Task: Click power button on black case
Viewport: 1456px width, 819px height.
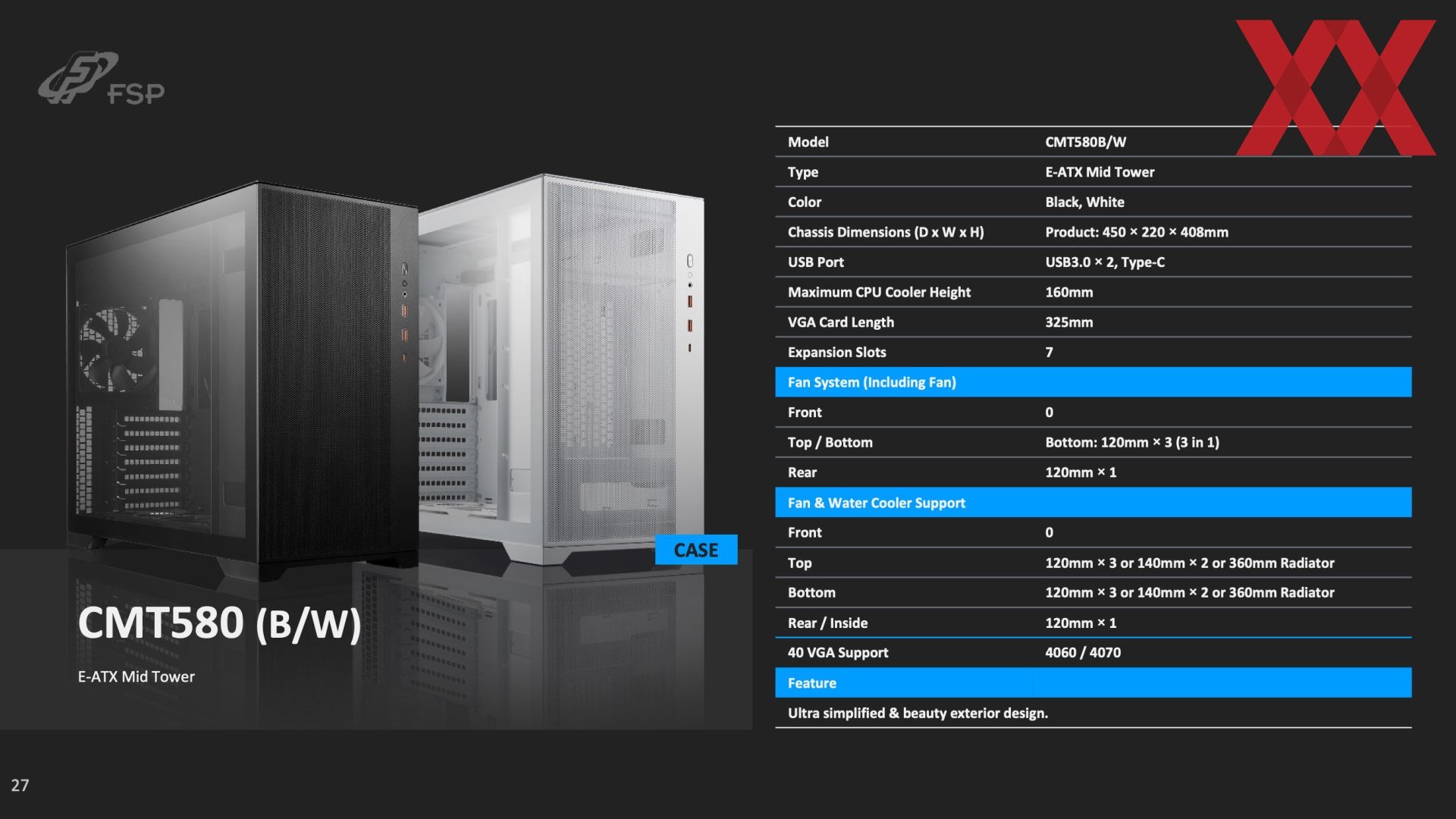Action: pyautogui.click(x=404, y=269)
